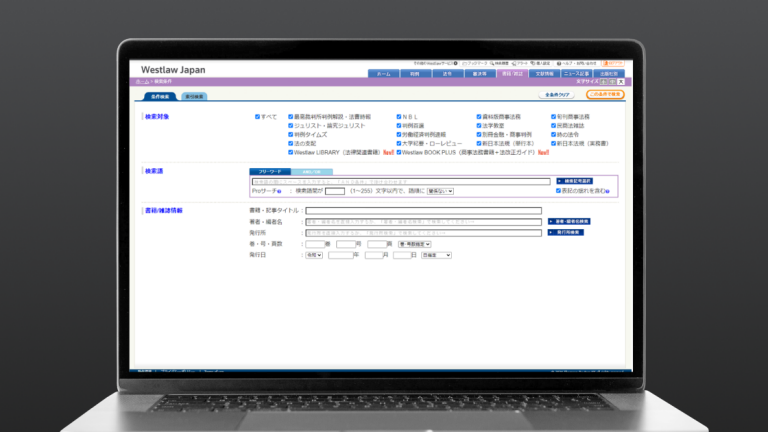Uncheck the 時の法令 checkbox
Screen dimensions: 768x432
click(x=553, y=134)
